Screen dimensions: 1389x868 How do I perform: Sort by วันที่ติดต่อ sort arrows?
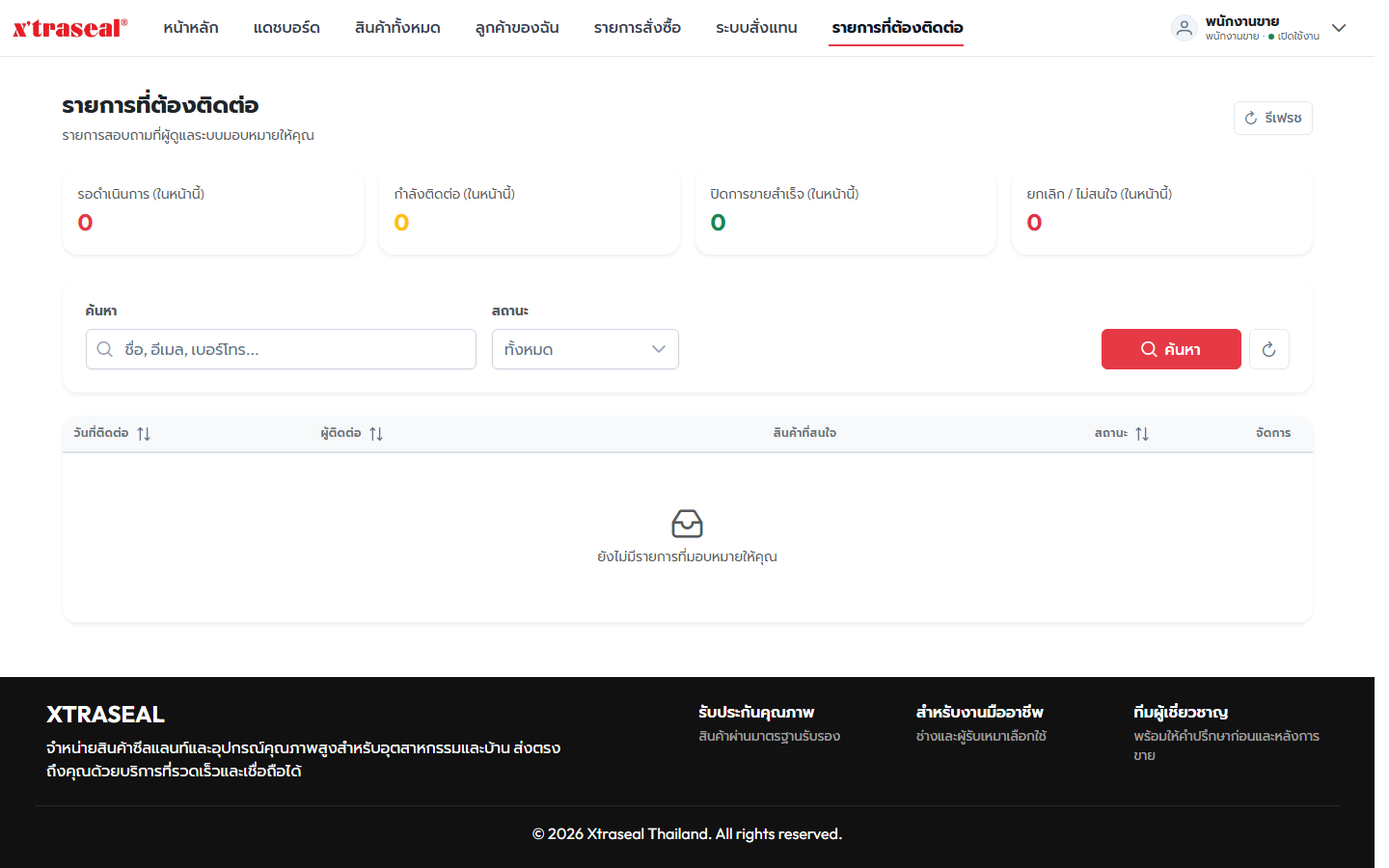pyautogui.click(x=144, y=434)
